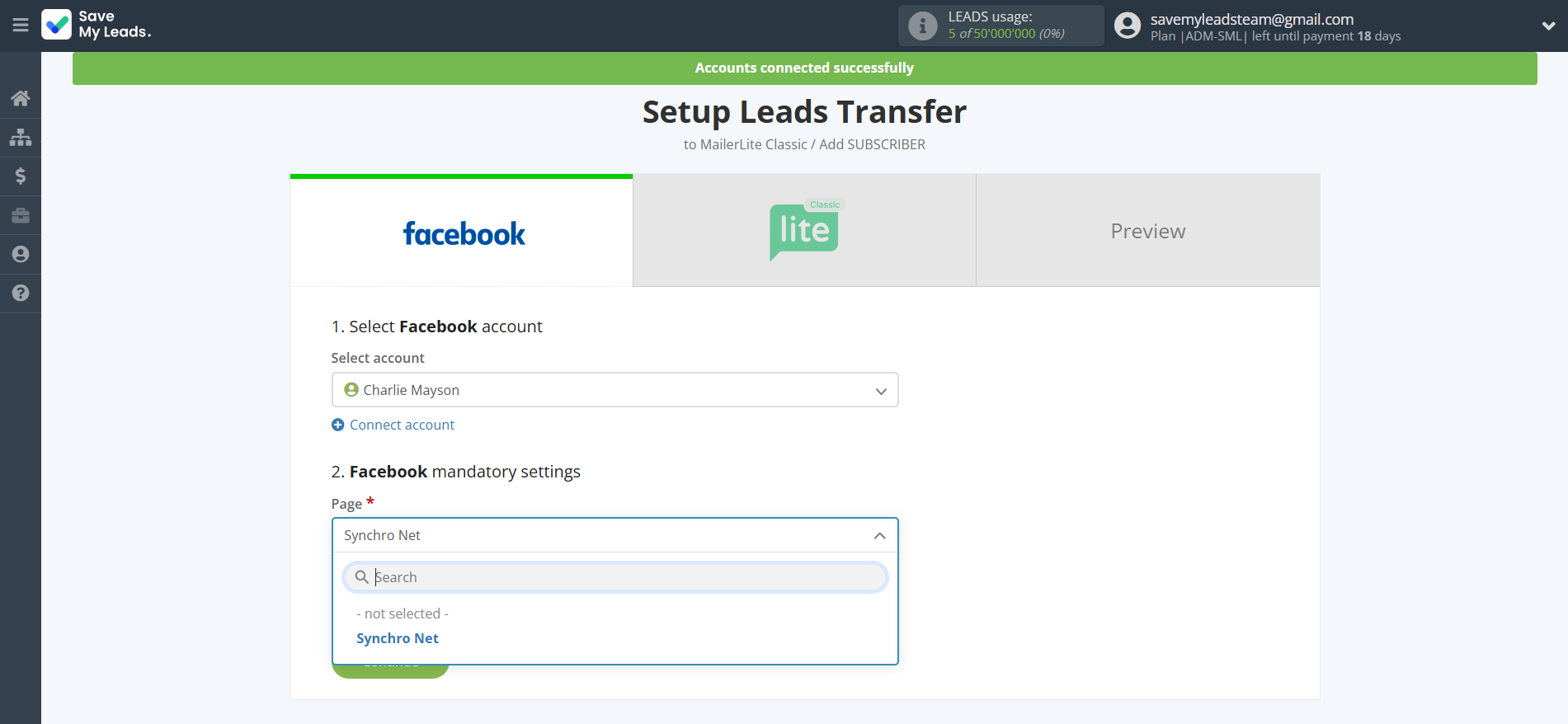Open the briefcase services icon
This screenshot has width=1568, height=724.
[21, 215]
